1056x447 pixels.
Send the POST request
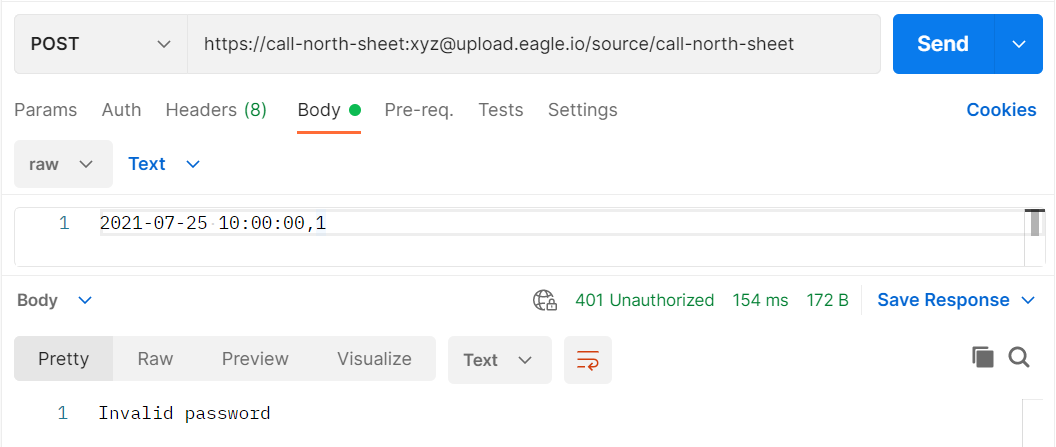pyautogui.click(x=943, y=44)
